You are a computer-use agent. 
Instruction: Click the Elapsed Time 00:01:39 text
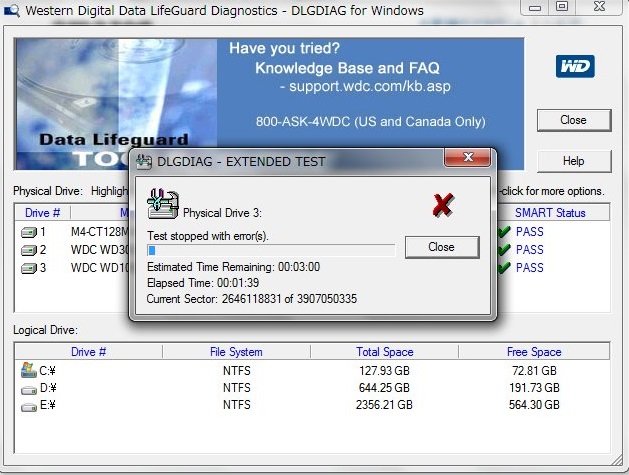(203, 283)
